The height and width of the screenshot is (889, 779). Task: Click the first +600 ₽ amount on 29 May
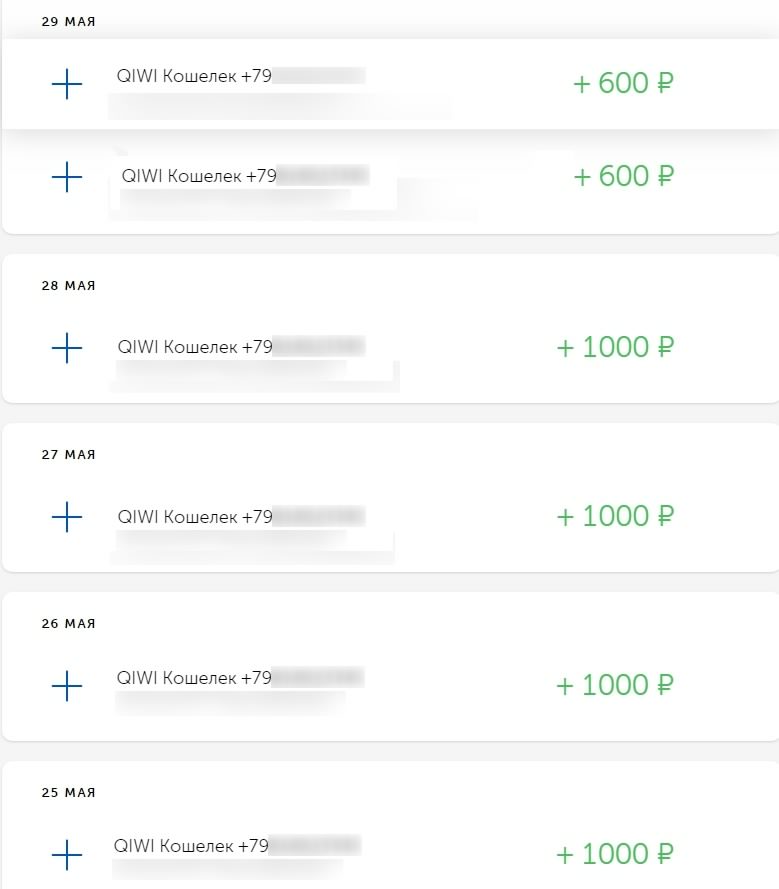(623, 83)
